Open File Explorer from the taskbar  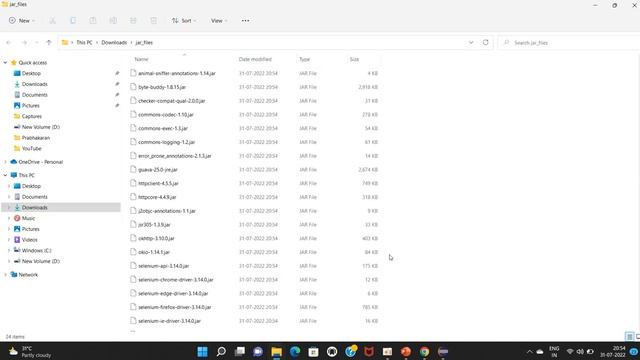[277, 351]
